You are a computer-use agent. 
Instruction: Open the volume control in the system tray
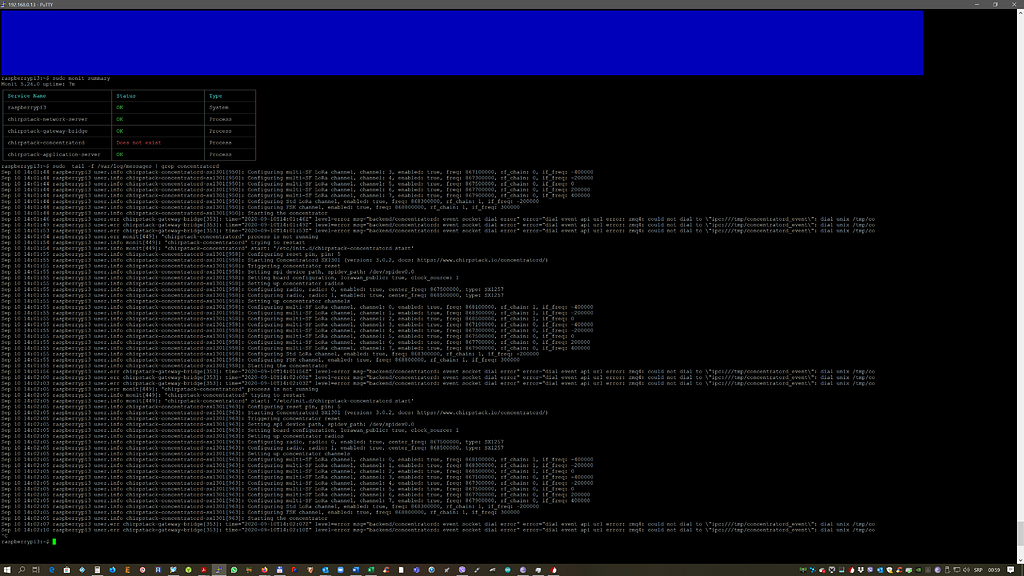[x=966, y=568]
